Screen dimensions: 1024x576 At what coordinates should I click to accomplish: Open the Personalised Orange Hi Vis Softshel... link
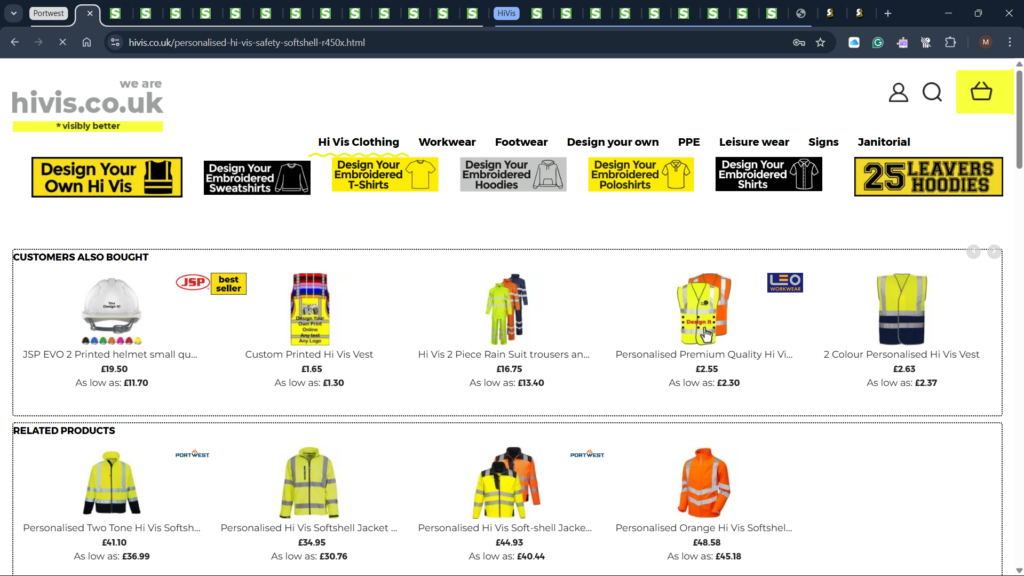[704, 528]
